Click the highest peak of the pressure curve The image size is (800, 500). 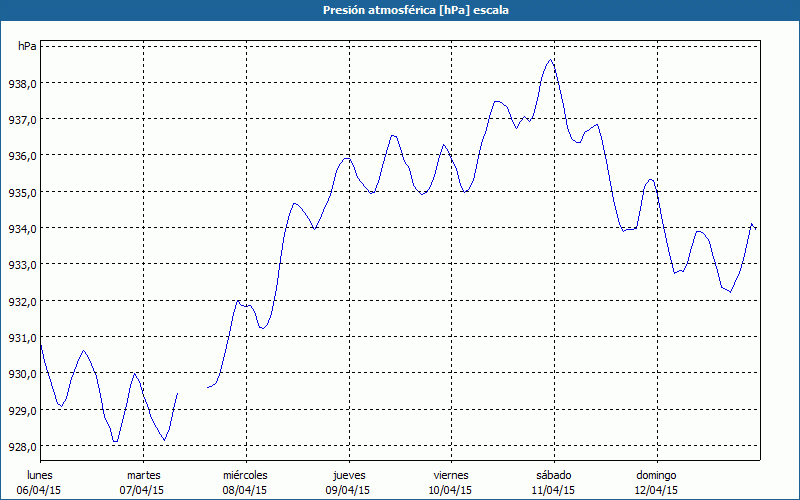click(x=551, y=60)
